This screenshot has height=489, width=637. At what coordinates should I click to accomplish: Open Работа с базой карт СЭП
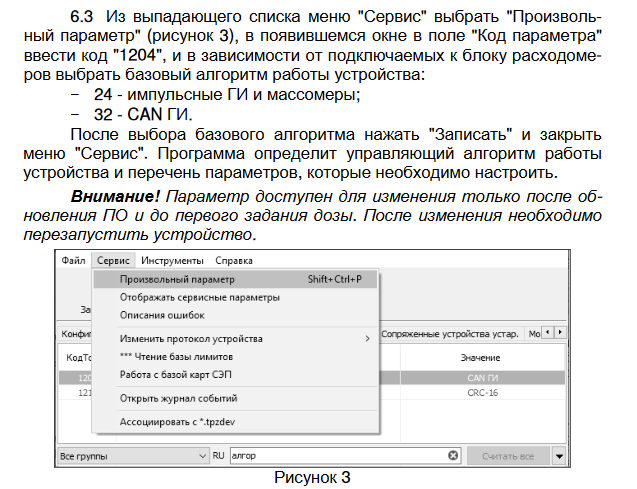[x=235, y=374]
